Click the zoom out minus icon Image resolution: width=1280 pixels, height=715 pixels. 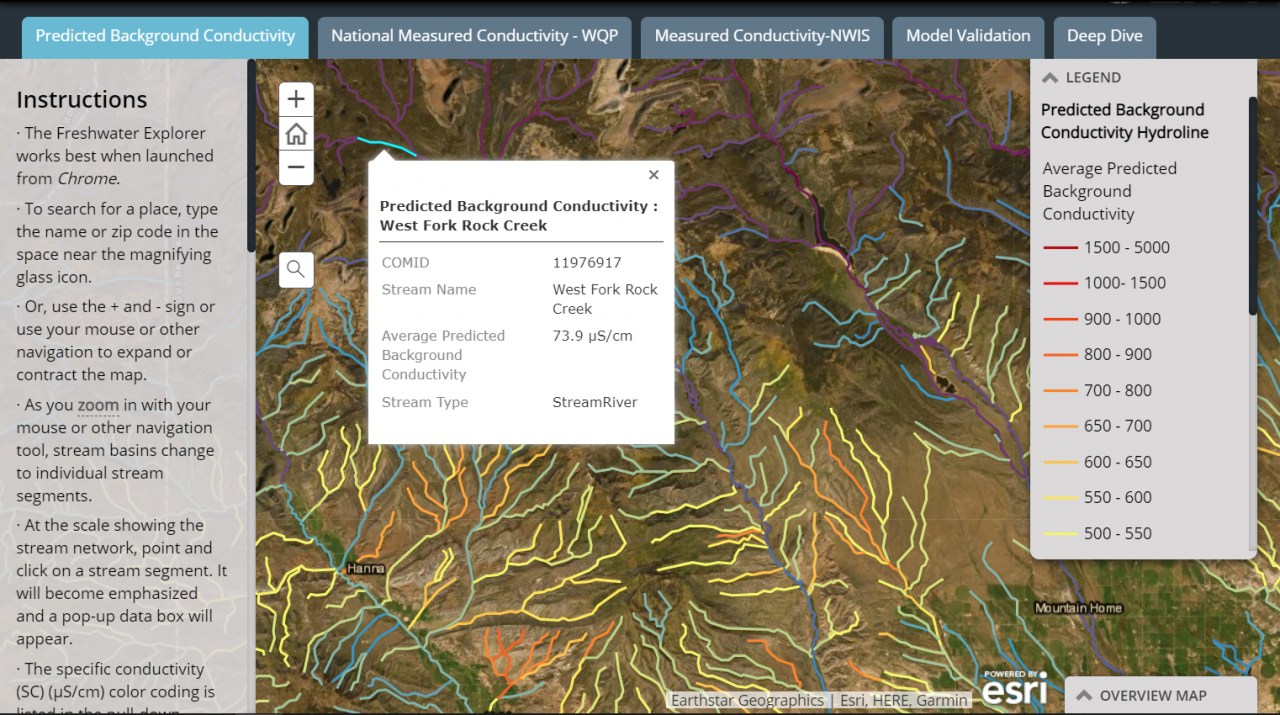pos(296,167)
